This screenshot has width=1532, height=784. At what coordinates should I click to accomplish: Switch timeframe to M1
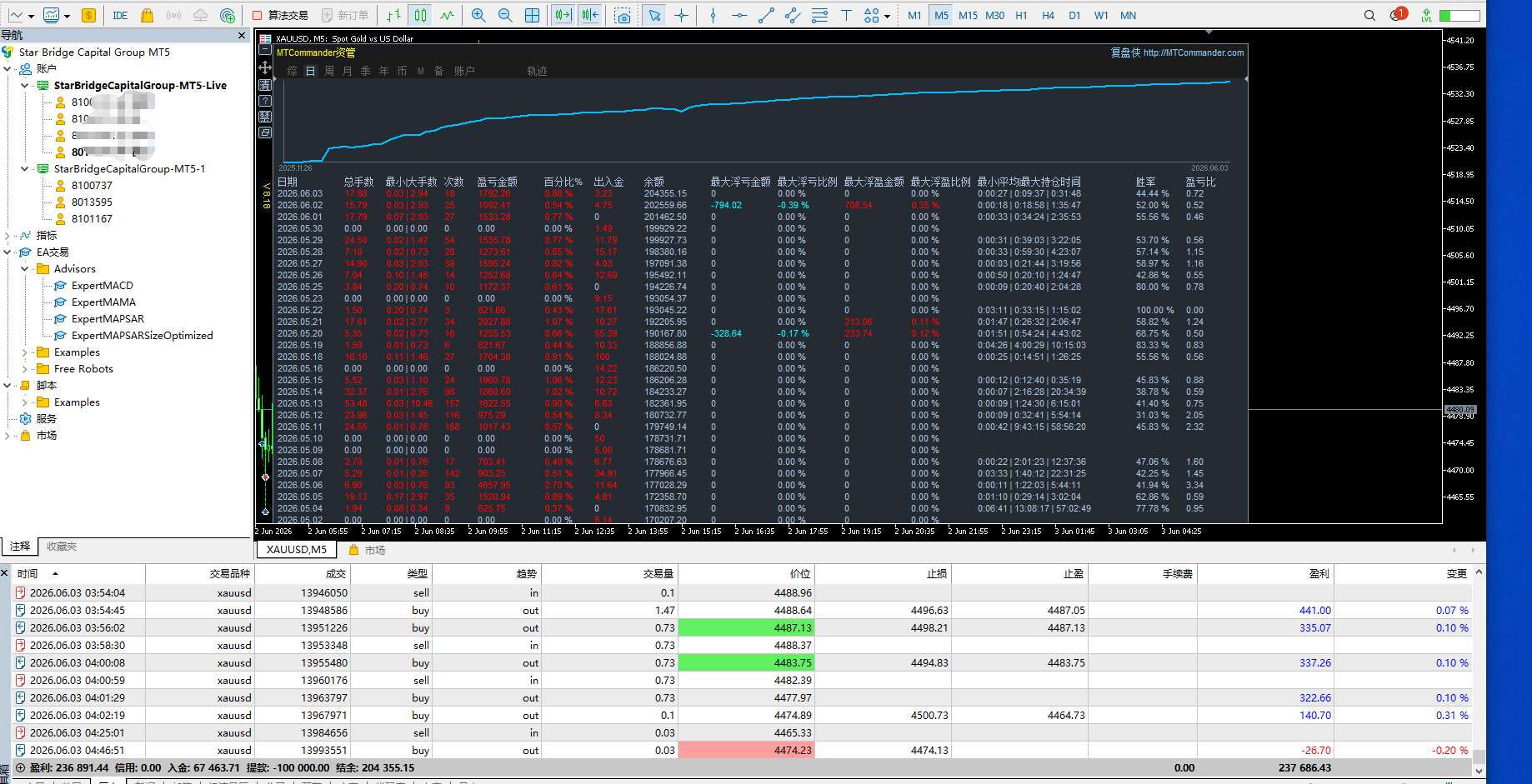(x=914, y=15)
